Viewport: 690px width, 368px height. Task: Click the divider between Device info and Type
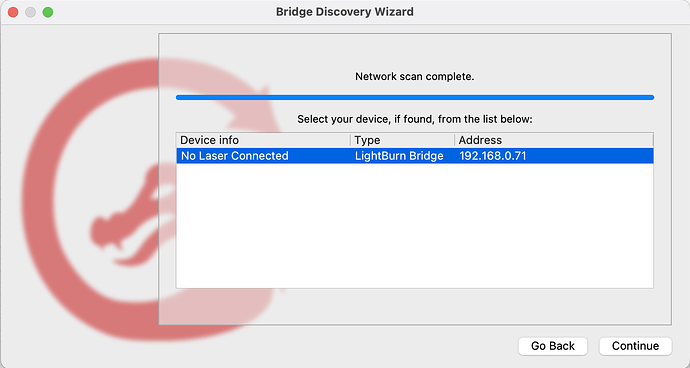[x=351, y=140]
